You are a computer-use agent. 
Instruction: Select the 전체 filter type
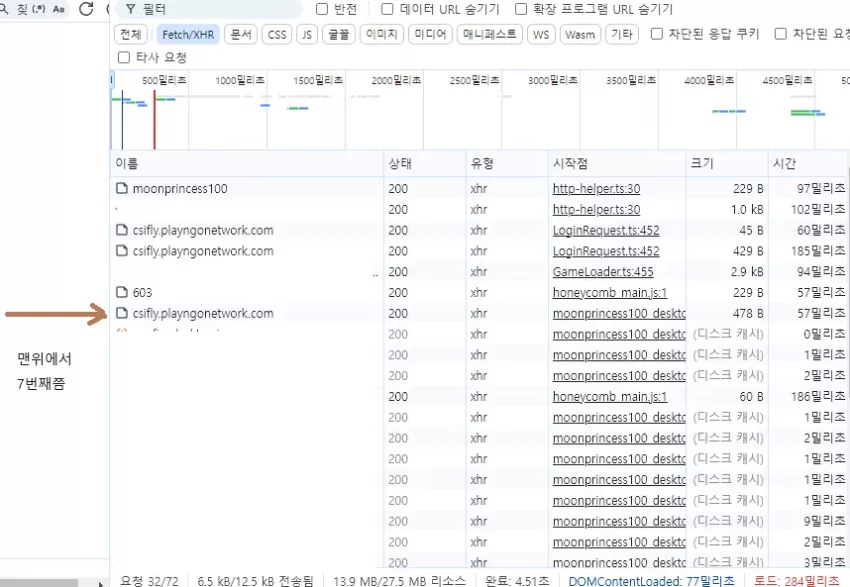coord(131,35)
